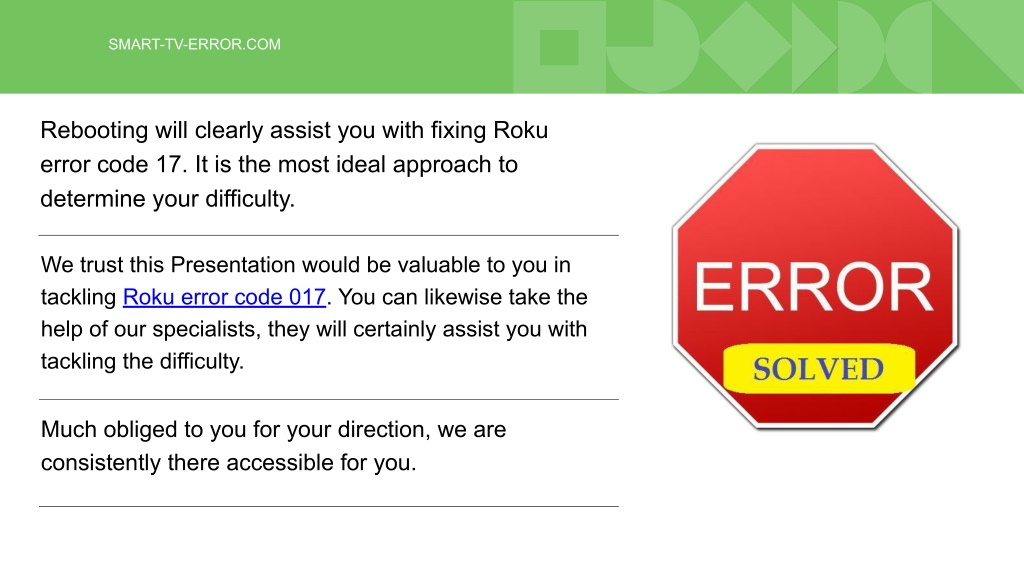The image size is (1024, 576).
Task: Click the diamond shape in the header banner
Action: pos(746,47)
